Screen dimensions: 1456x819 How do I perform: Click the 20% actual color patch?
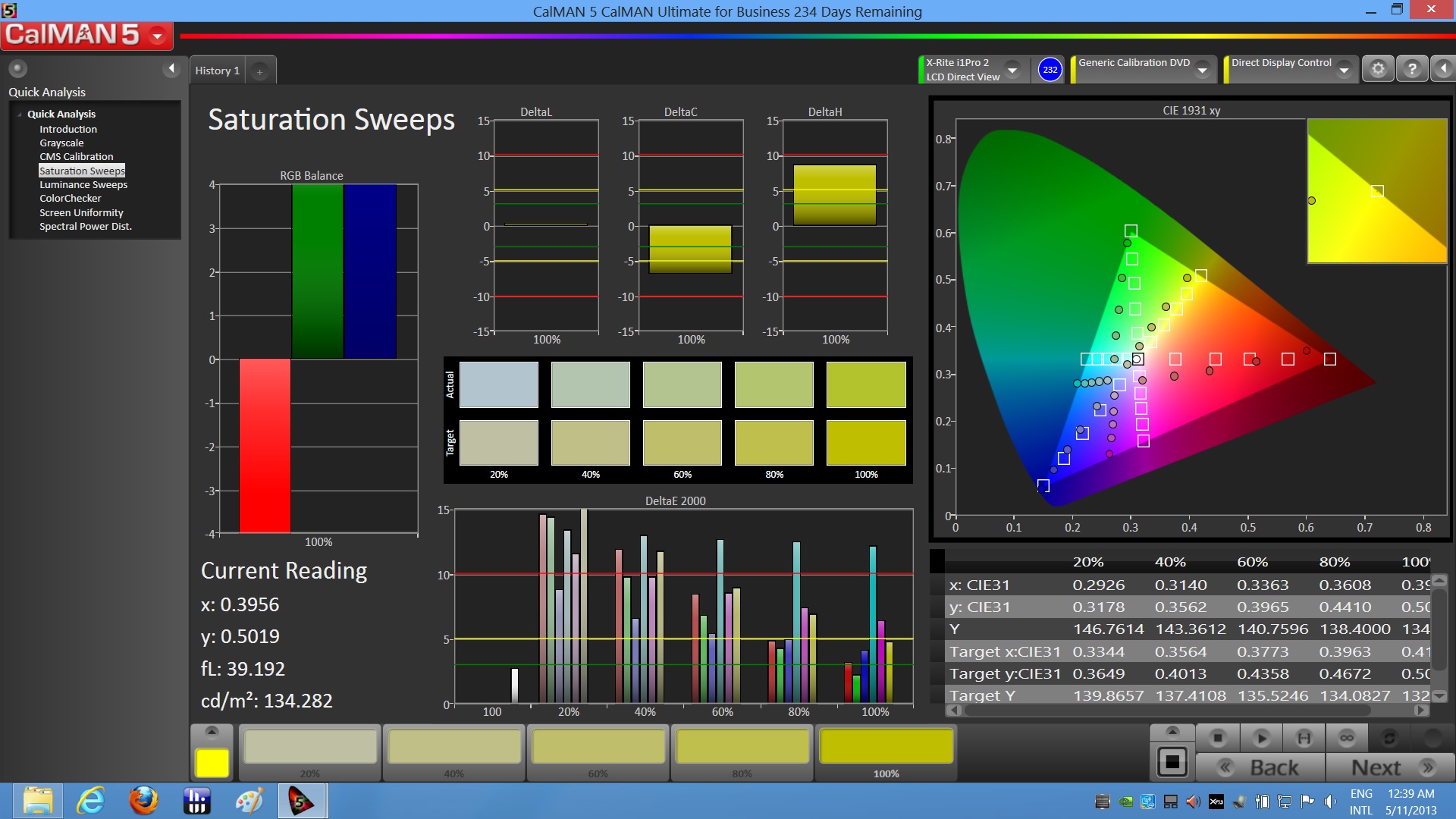[x=499, y=385]
